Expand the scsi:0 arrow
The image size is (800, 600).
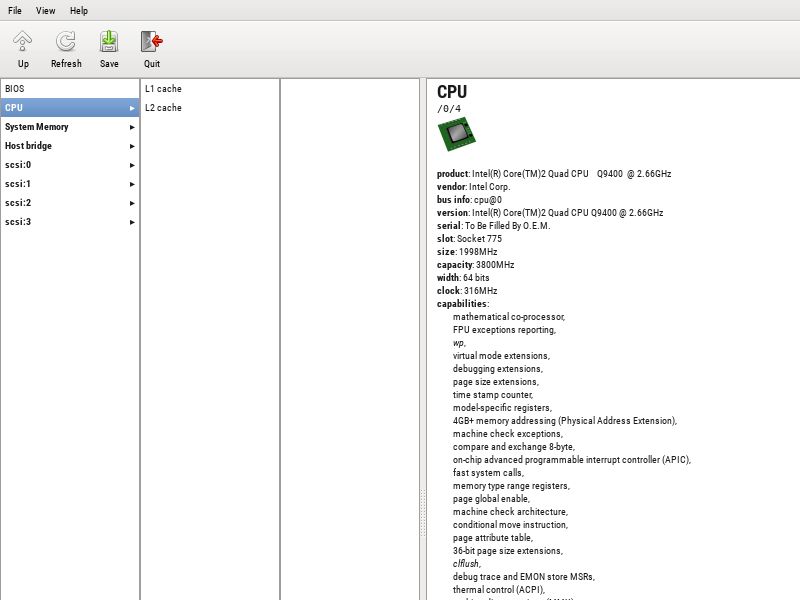tap(132, 165)
